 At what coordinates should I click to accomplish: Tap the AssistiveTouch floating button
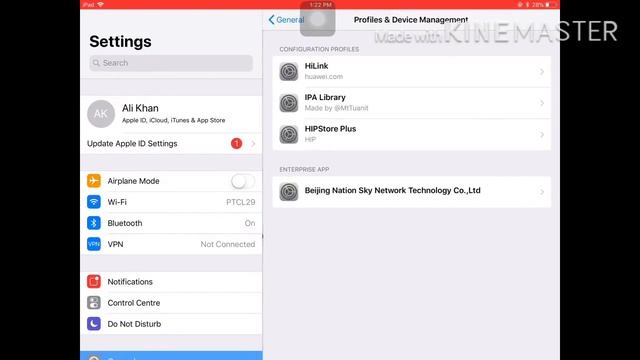tap(318, 19)
